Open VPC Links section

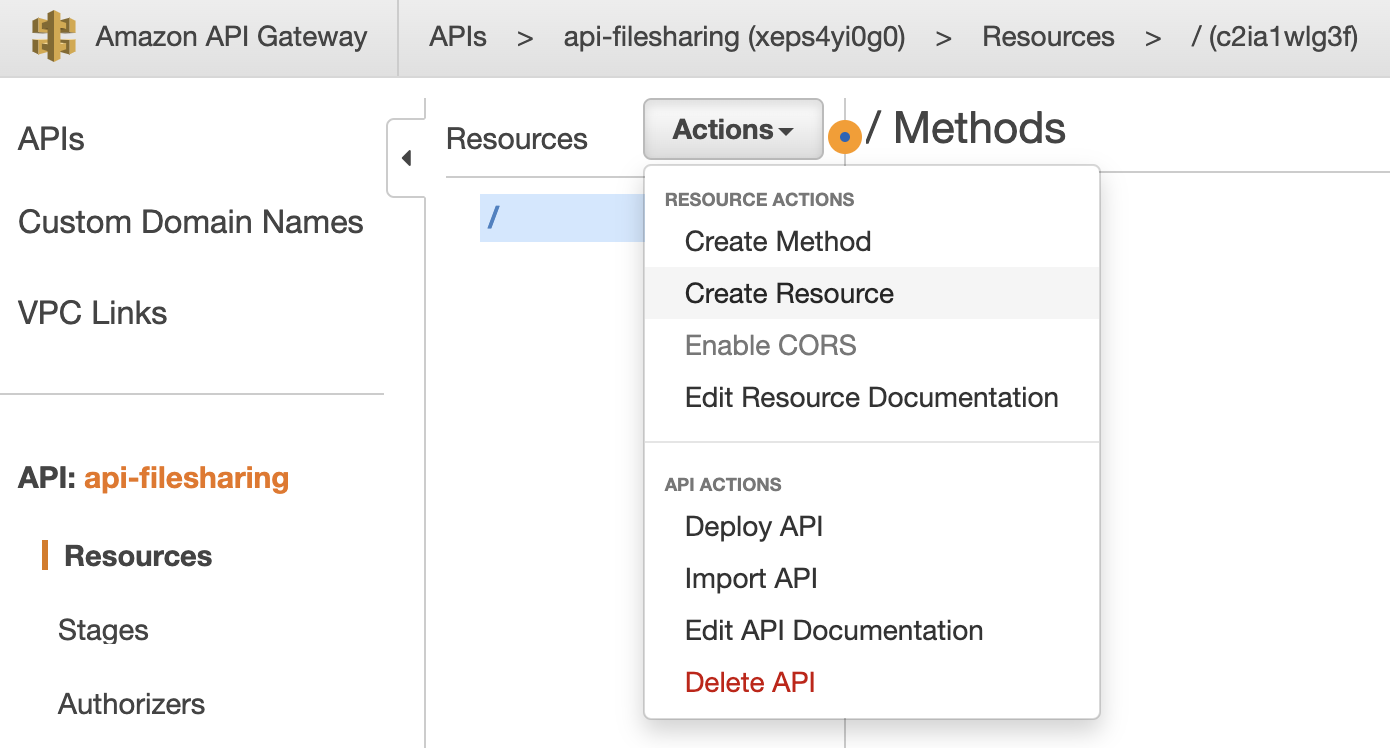coord(92,312)
